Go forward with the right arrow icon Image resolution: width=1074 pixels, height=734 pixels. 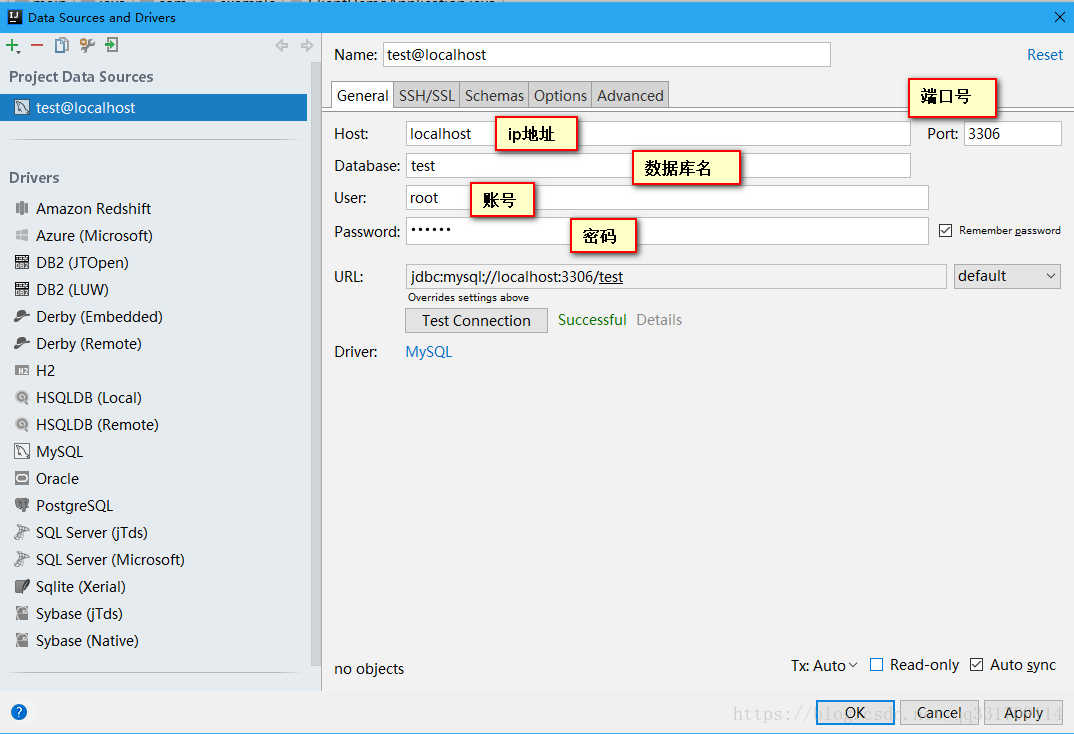pyautogui.click(x=307, y=46)
